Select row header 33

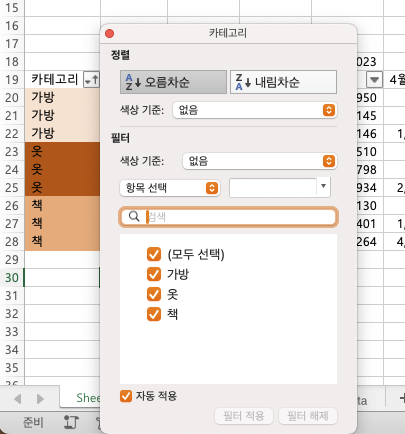pos(12,332)
